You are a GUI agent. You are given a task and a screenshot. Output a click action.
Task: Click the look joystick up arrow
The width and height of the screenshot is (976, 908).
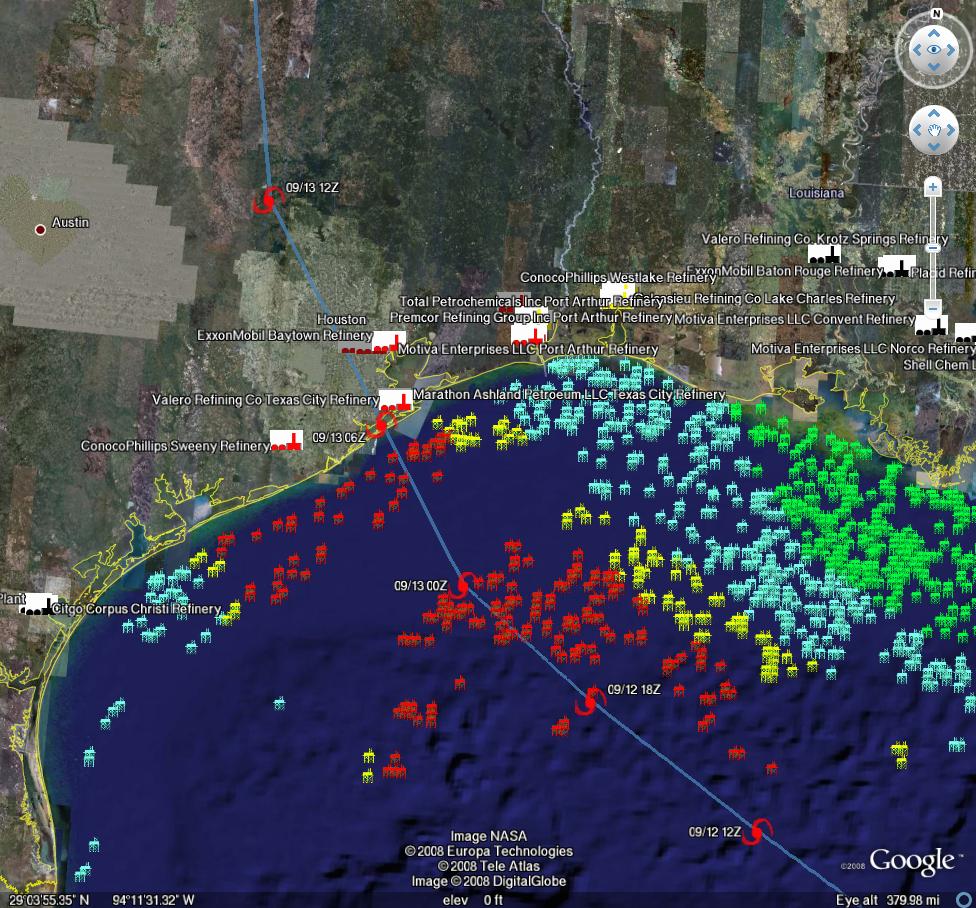934,34
